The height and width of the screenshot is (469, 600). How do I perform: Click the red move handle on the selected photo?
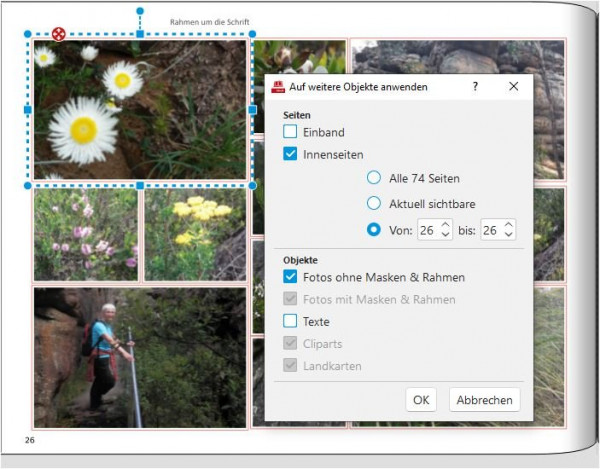[59, 34]
